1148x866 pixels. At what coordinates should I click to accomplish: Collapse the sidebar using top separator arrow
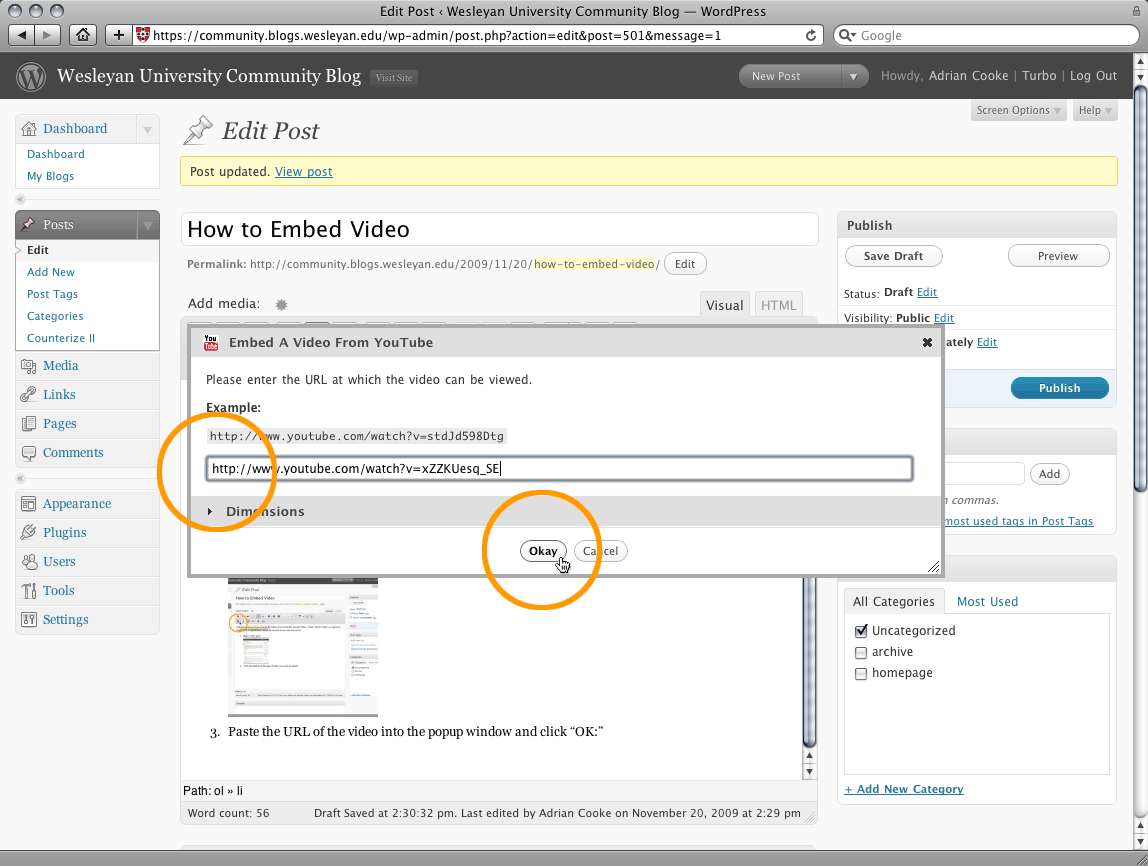pos(20,199)
